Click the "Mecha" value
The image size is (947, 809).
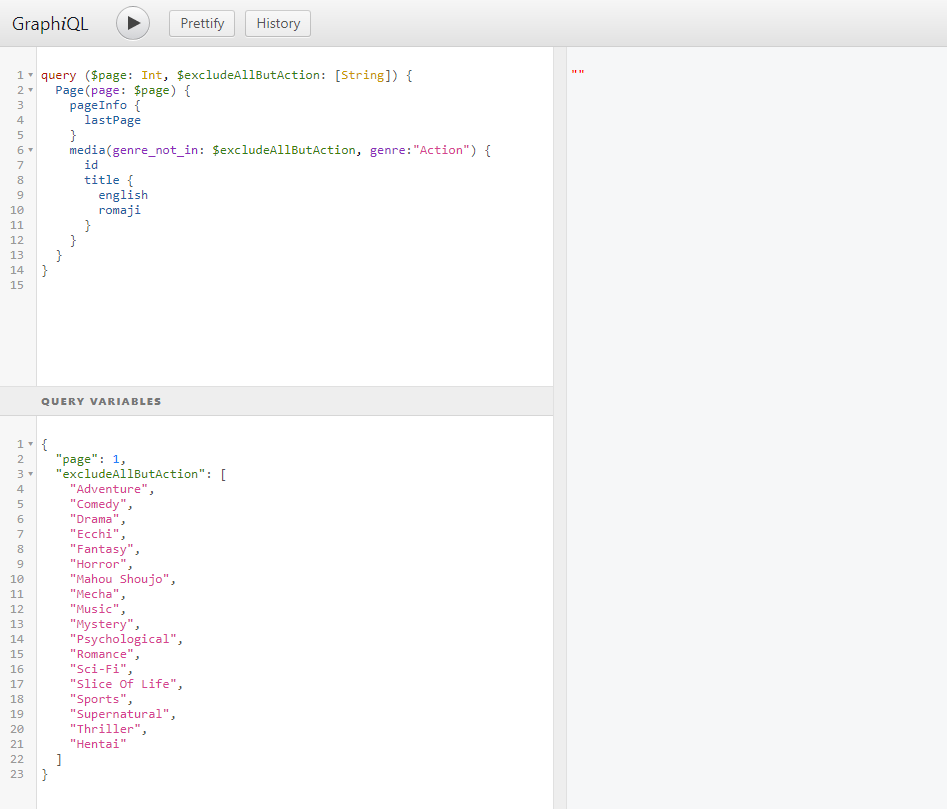coord(95,594)
